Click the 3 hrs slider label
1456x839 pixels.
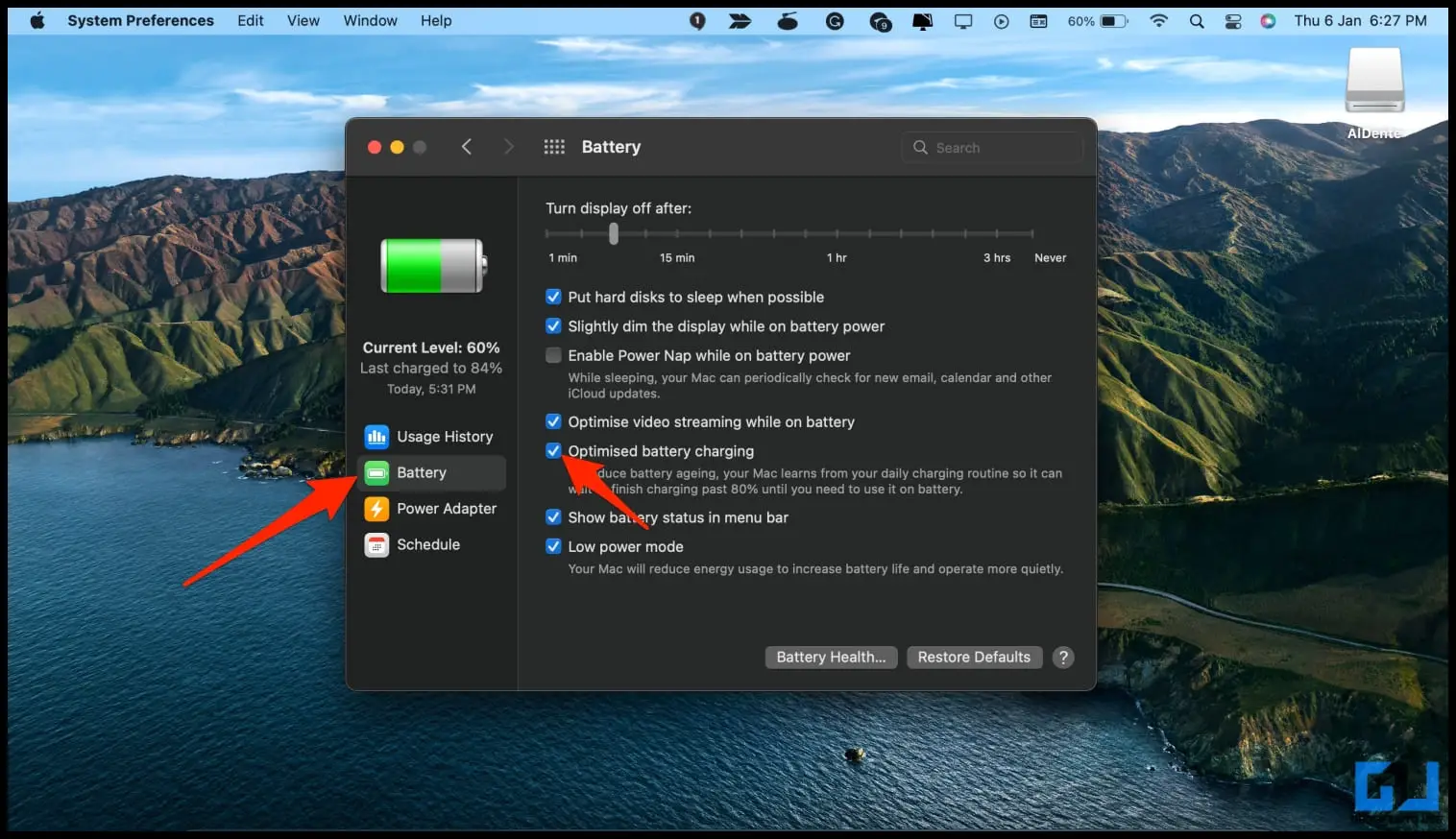click(997, 257)
